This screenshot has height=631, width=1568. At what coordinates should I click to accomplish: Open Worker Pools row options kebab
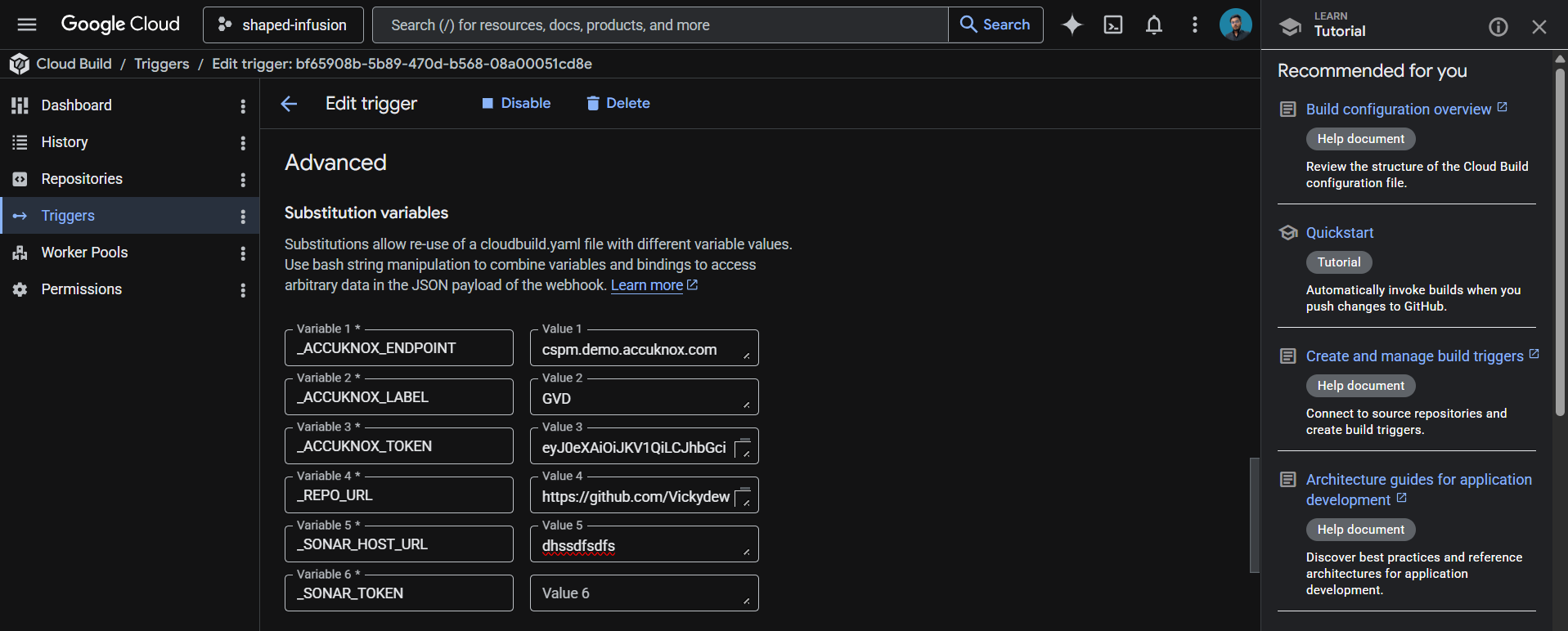coord(243,253)
